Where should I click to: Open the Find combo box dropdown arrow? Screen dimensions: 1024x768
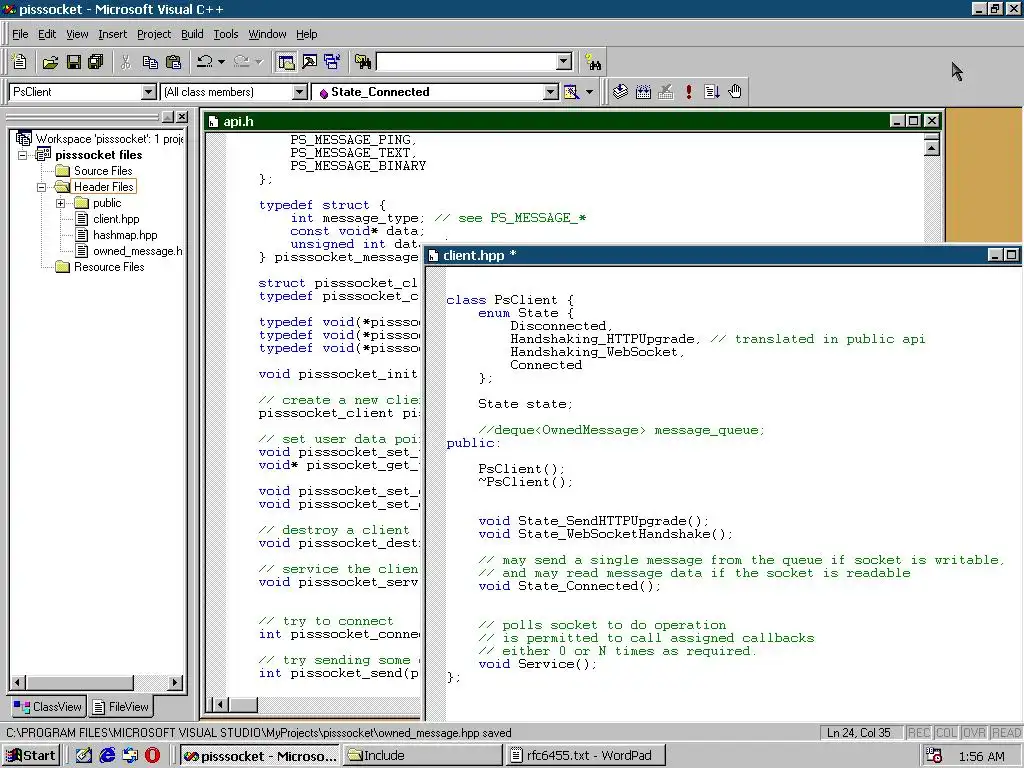[564, 62]
